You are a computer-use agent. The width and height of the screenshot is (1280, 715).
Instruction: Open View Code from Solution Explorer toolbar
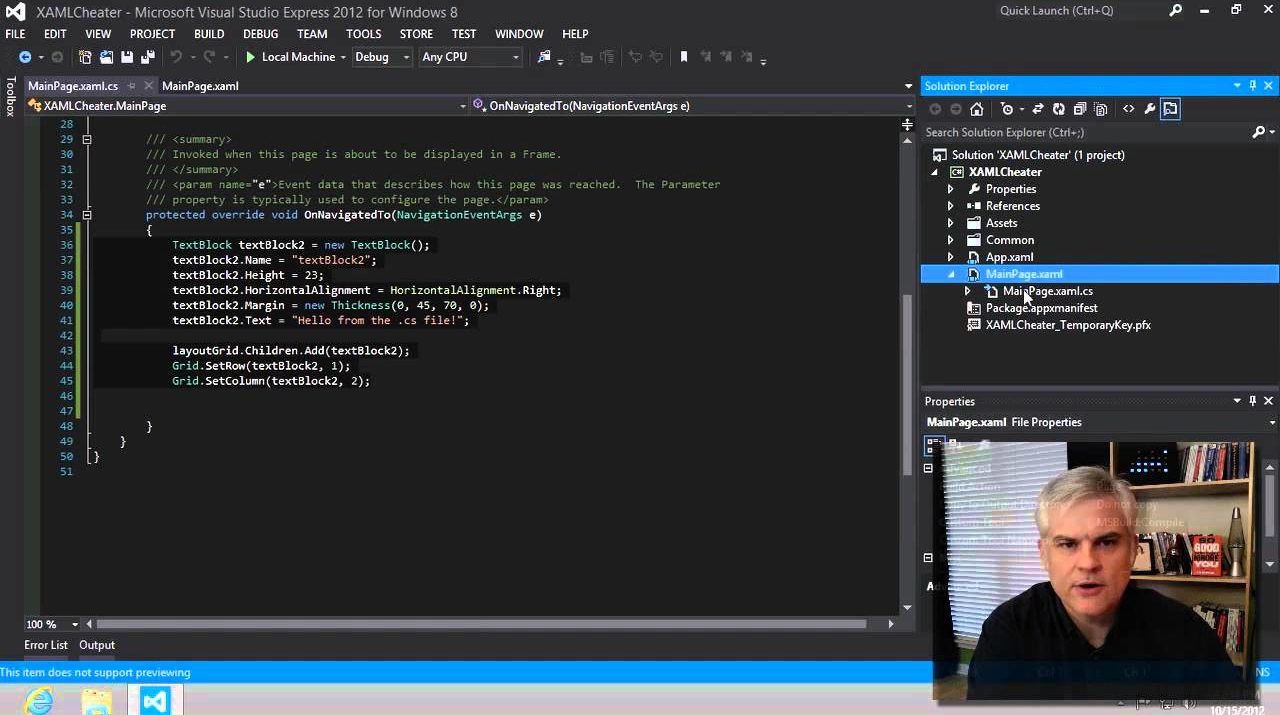(1129, 109)
